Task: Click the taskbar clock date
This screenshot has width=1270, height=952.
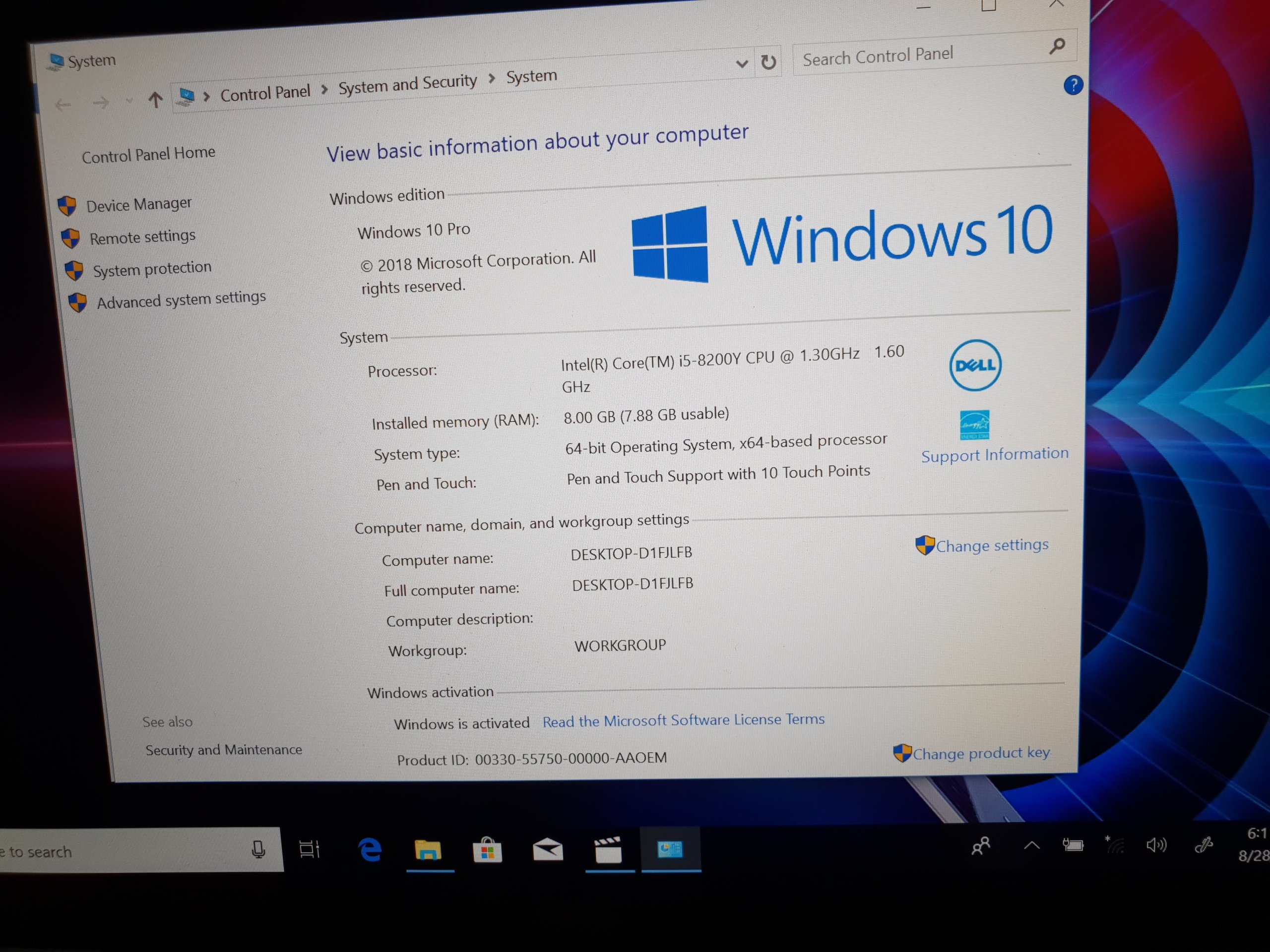Action: pos(1255,845)
